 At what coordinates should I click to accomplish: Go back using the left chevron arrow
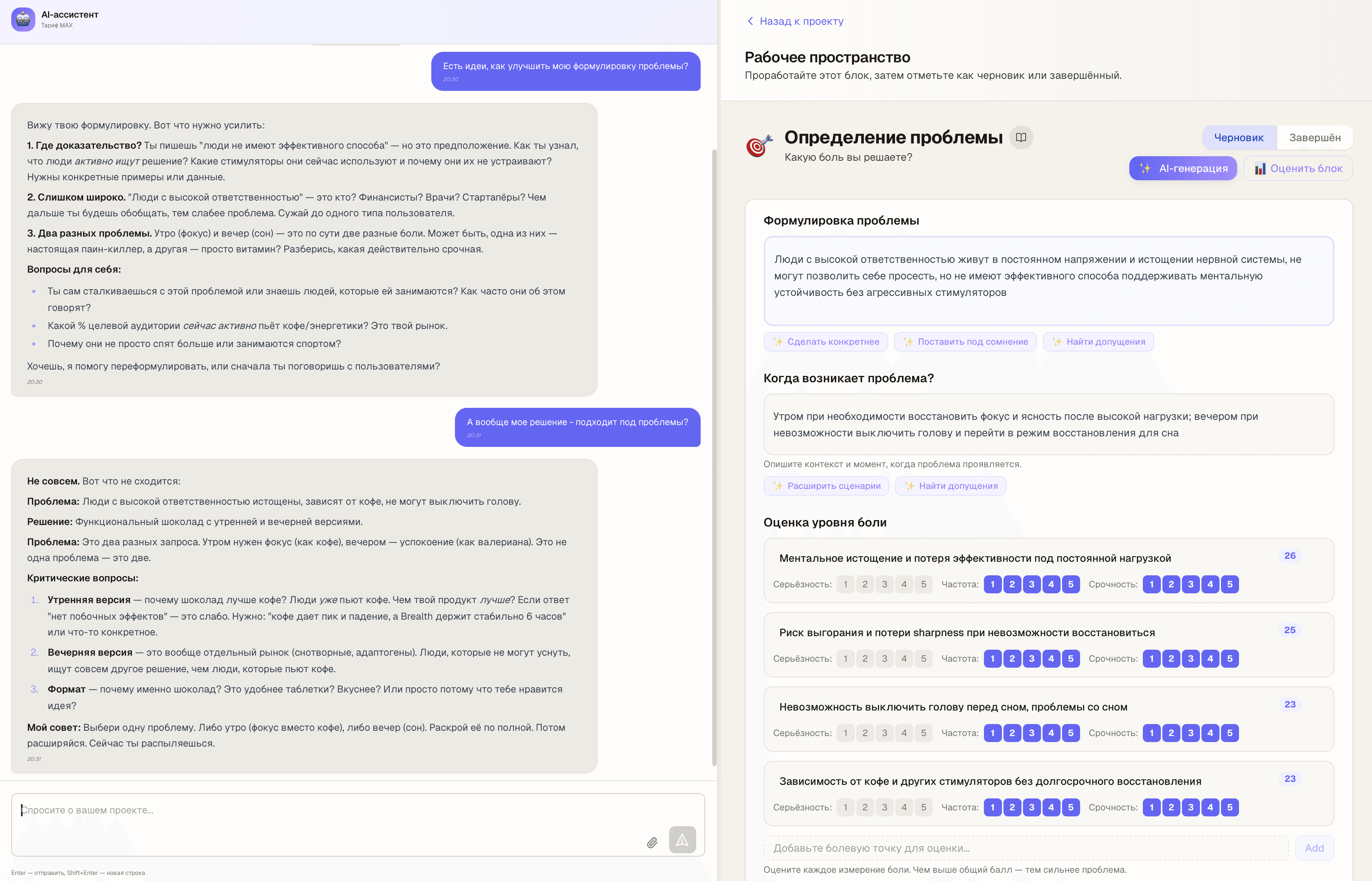click(x=750, y=21)
